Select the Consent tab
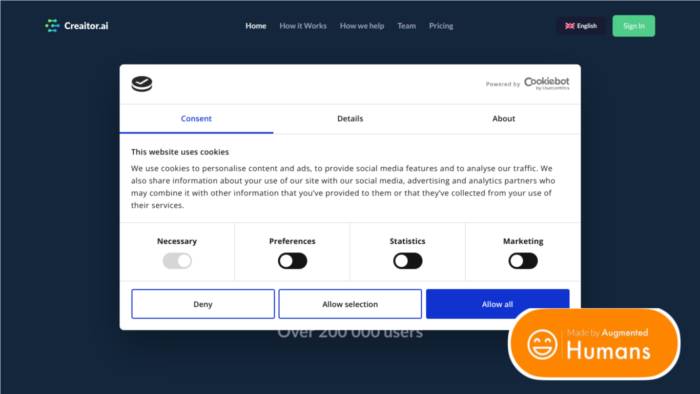700x394 pixels. (x=196, y=119)
